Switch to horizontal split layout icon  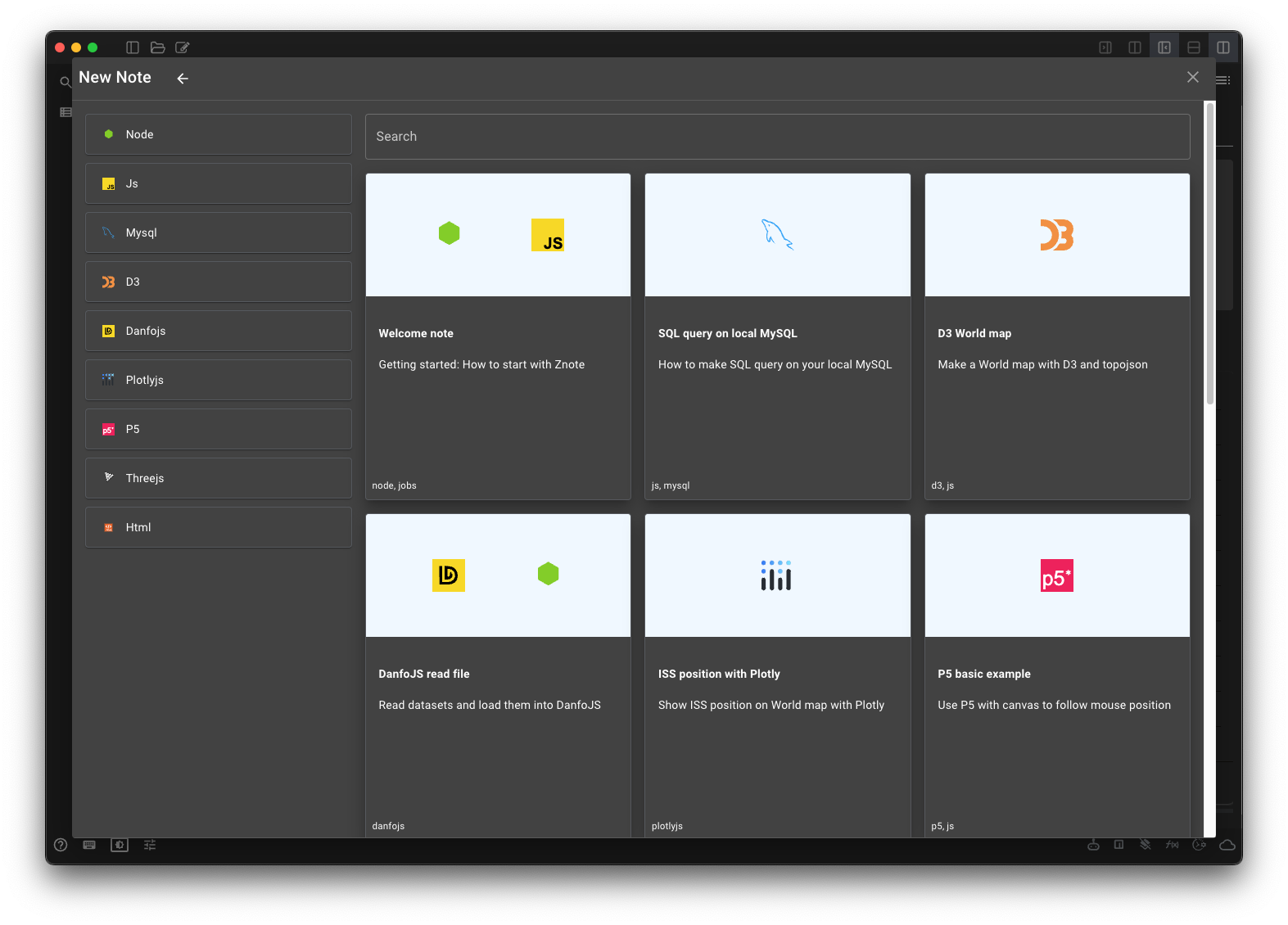tap(1194, 47)
